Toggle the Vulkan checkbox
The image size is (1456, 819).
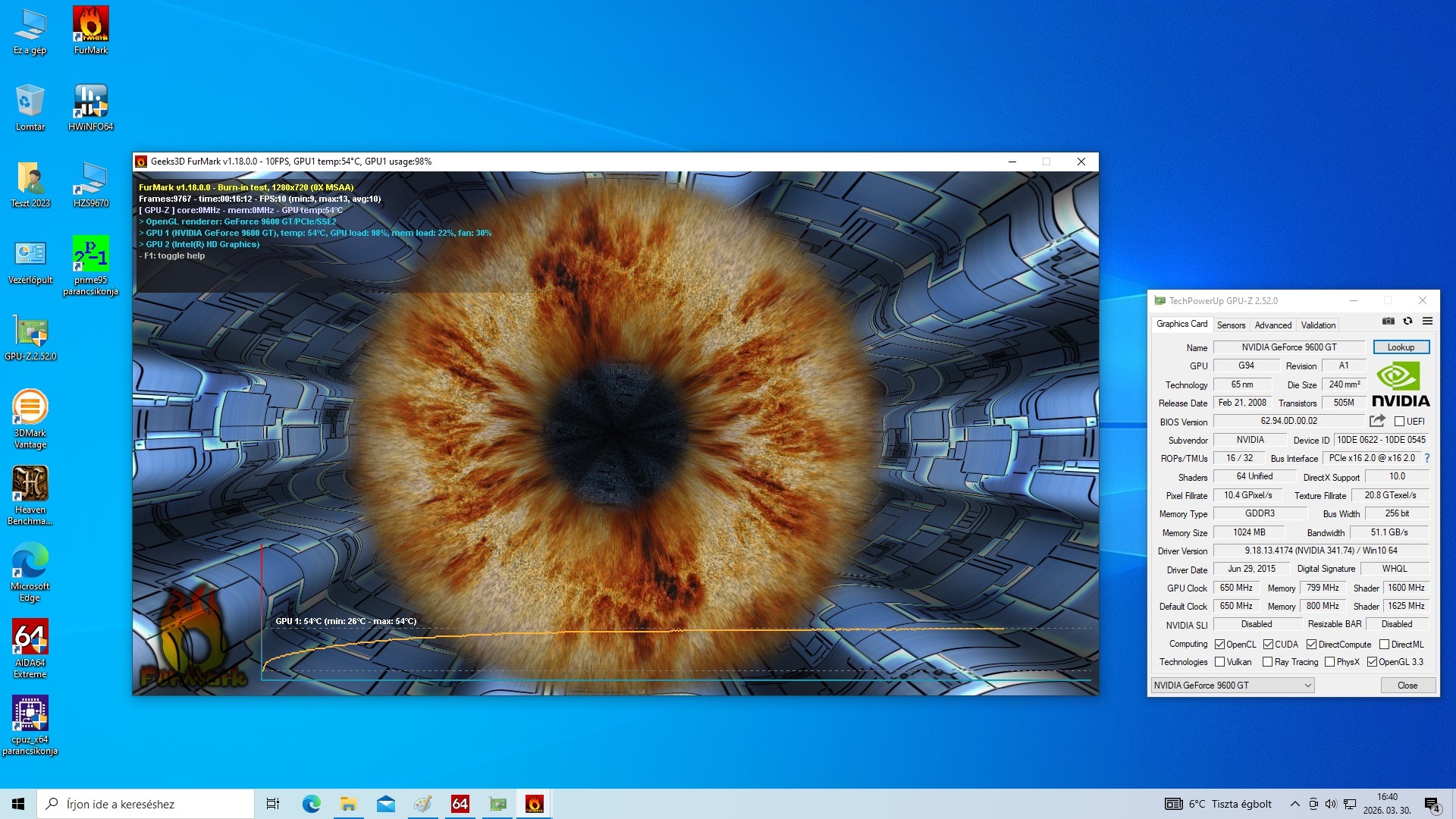(x=1220, y=662)
